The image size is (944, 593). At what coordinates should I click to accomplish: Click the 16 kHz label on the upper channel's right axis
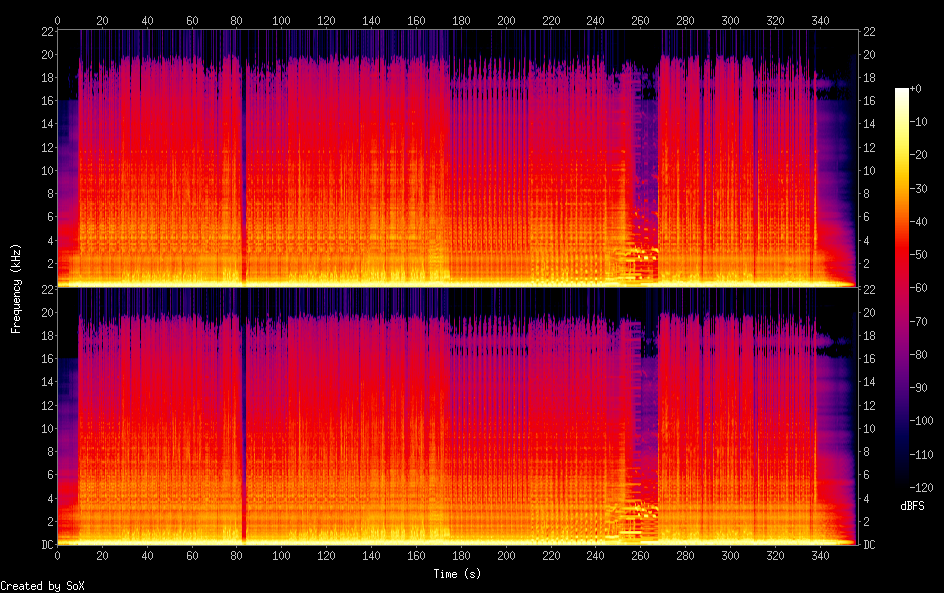869,100
